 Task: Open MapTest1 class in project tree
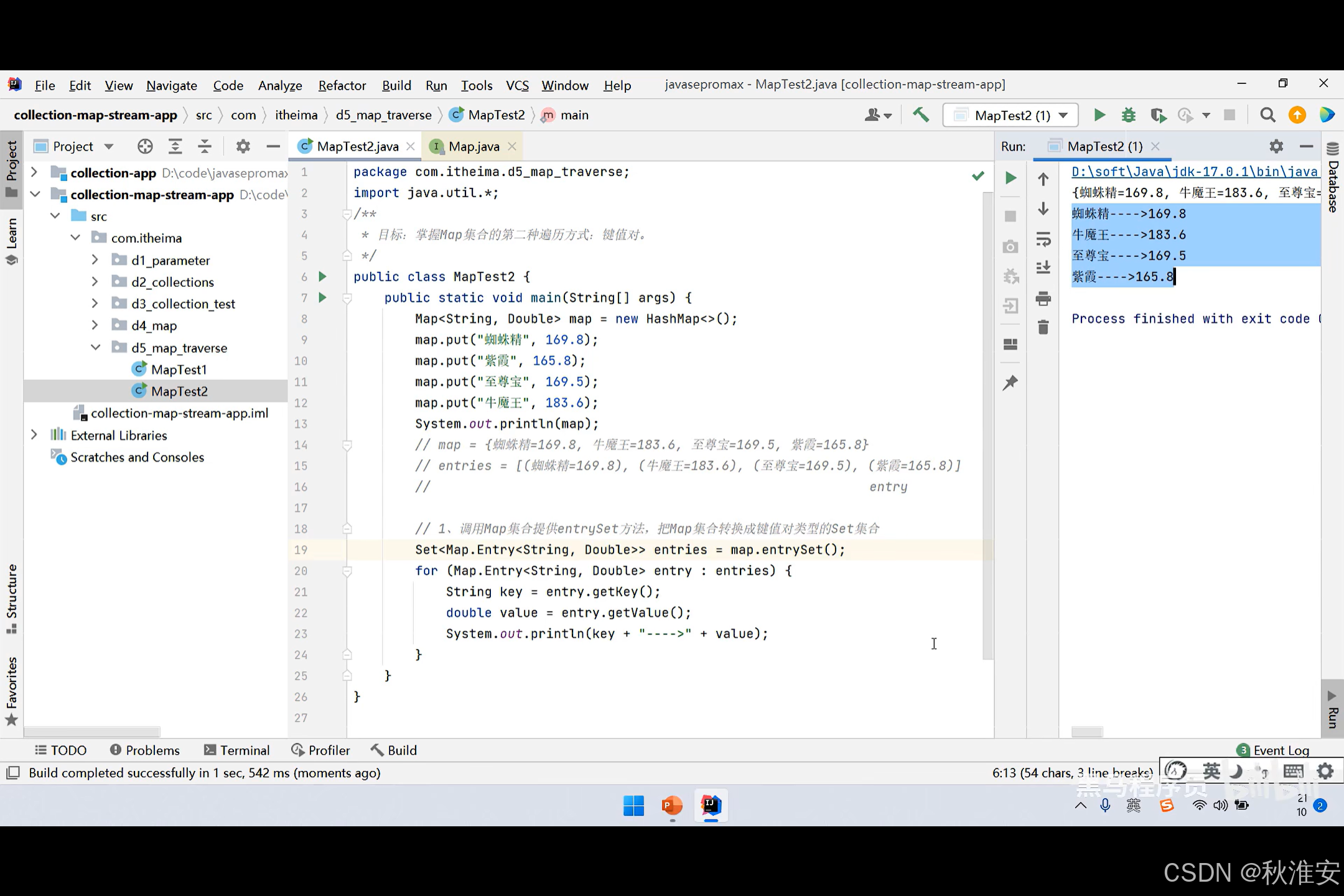179,370
